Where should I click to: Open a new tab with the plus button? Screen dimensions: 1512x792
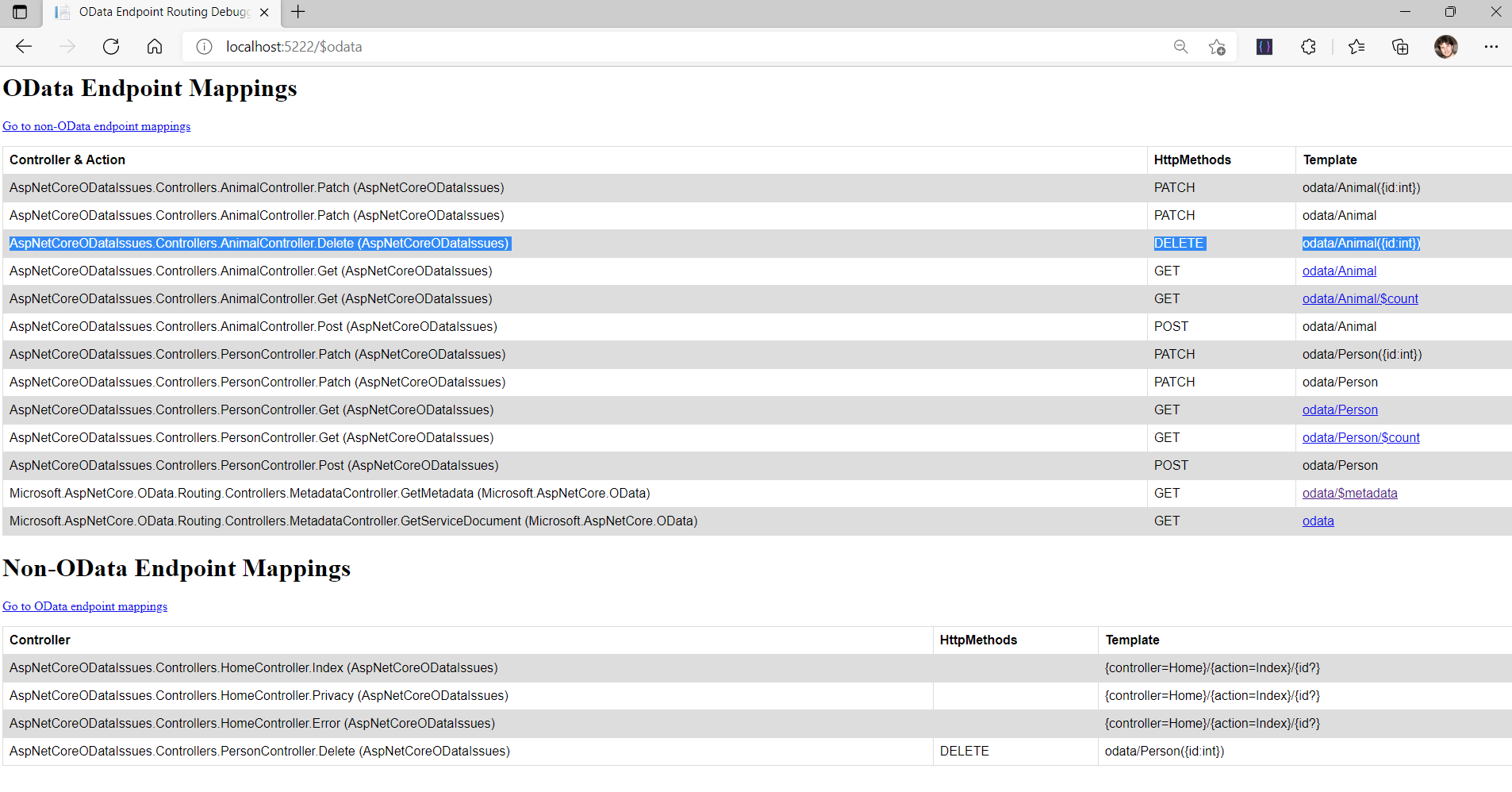coord(297,12)
